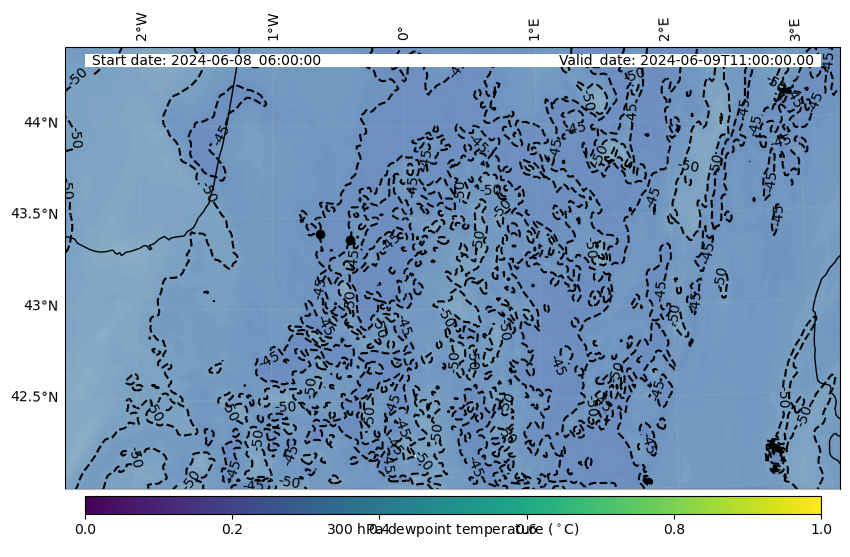Select the 2°E longitude tick label
This screenshot has width=850, height=557.
(664, 28)
